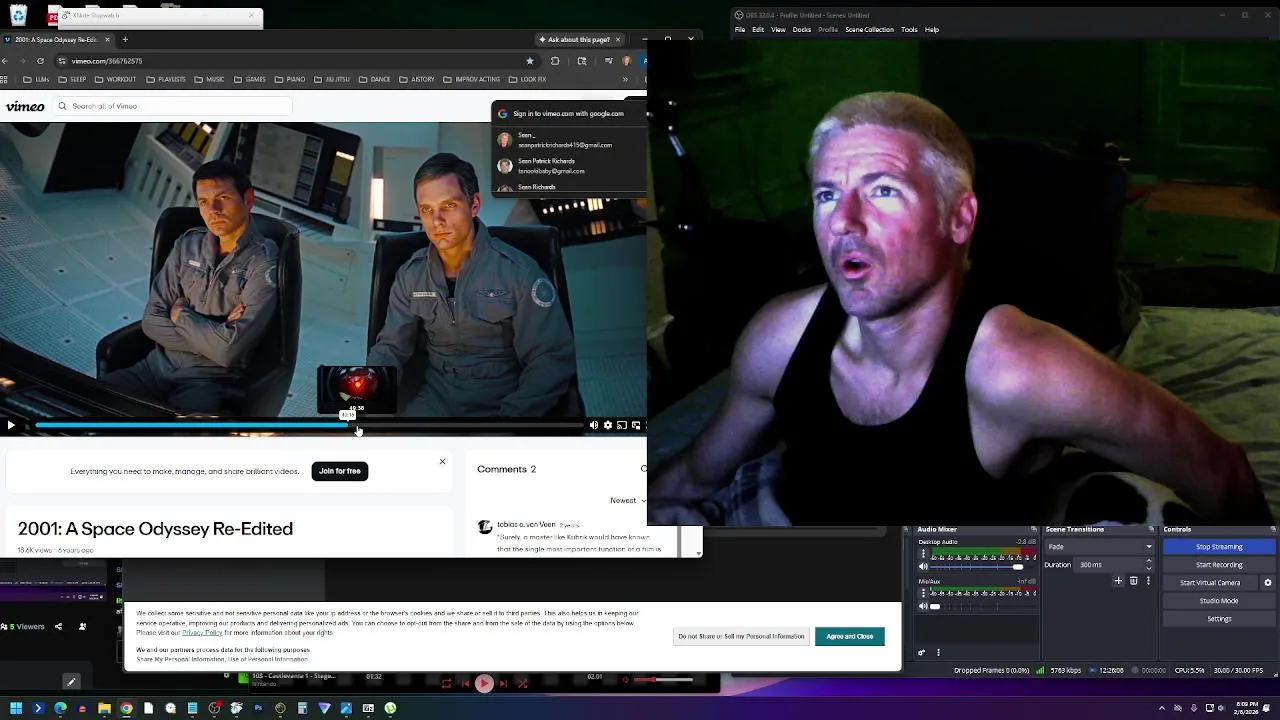Click the Vimeo logo

click(25, 106)
